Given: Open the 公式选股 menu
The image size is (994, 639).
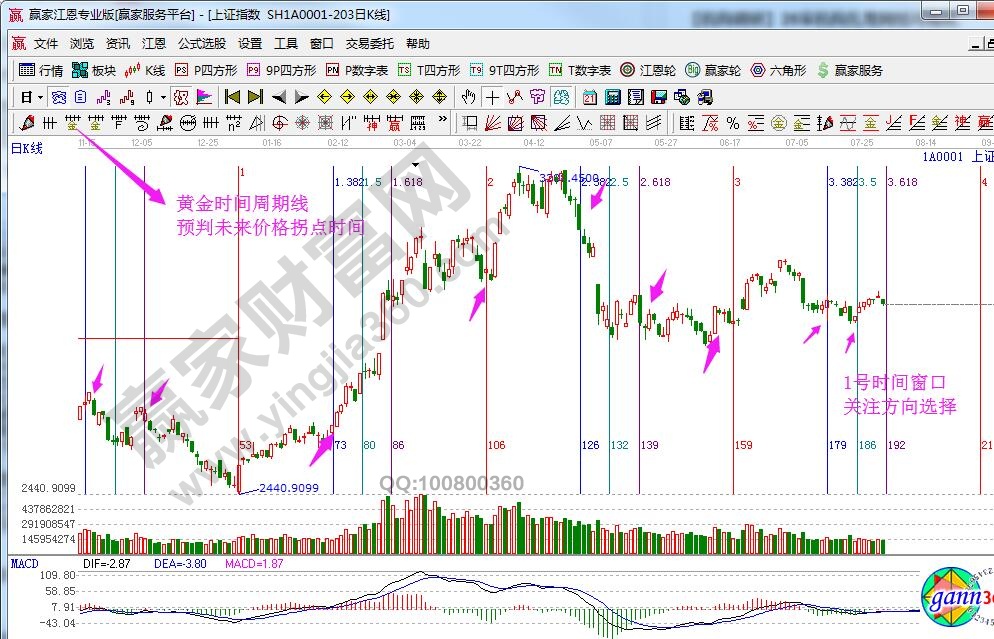Looking at the screenshot, I should (x=202, y=44).
